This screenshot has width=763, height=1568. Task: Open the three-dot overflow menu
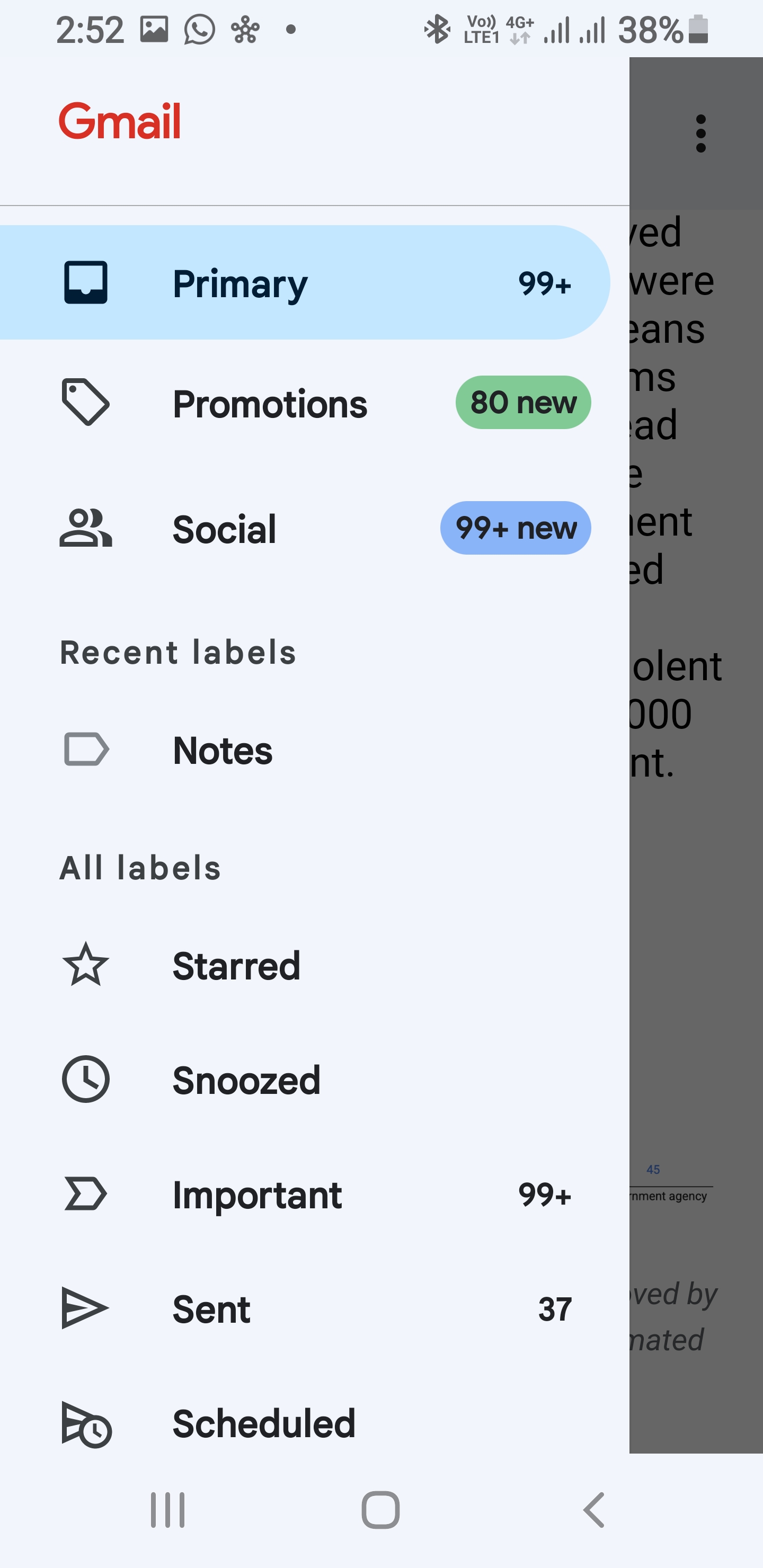701,133
